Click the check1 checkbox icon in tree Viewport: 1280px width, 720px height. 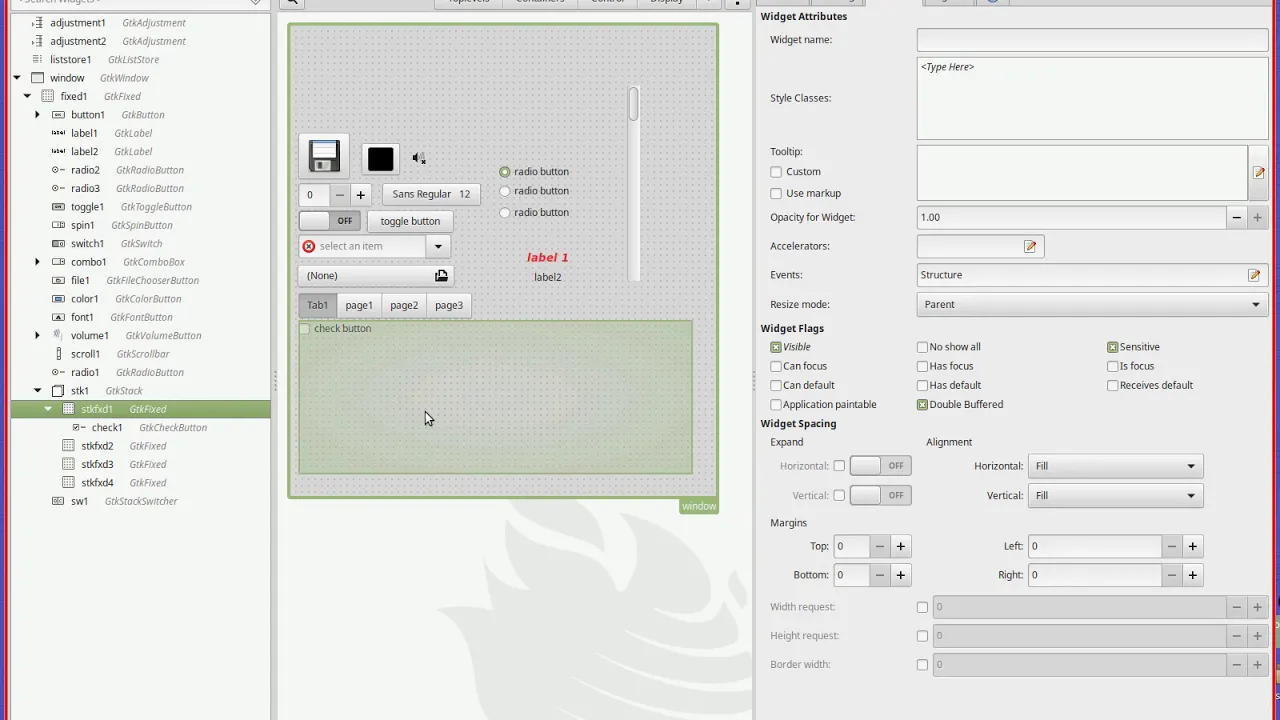click(x=79, y=427)
